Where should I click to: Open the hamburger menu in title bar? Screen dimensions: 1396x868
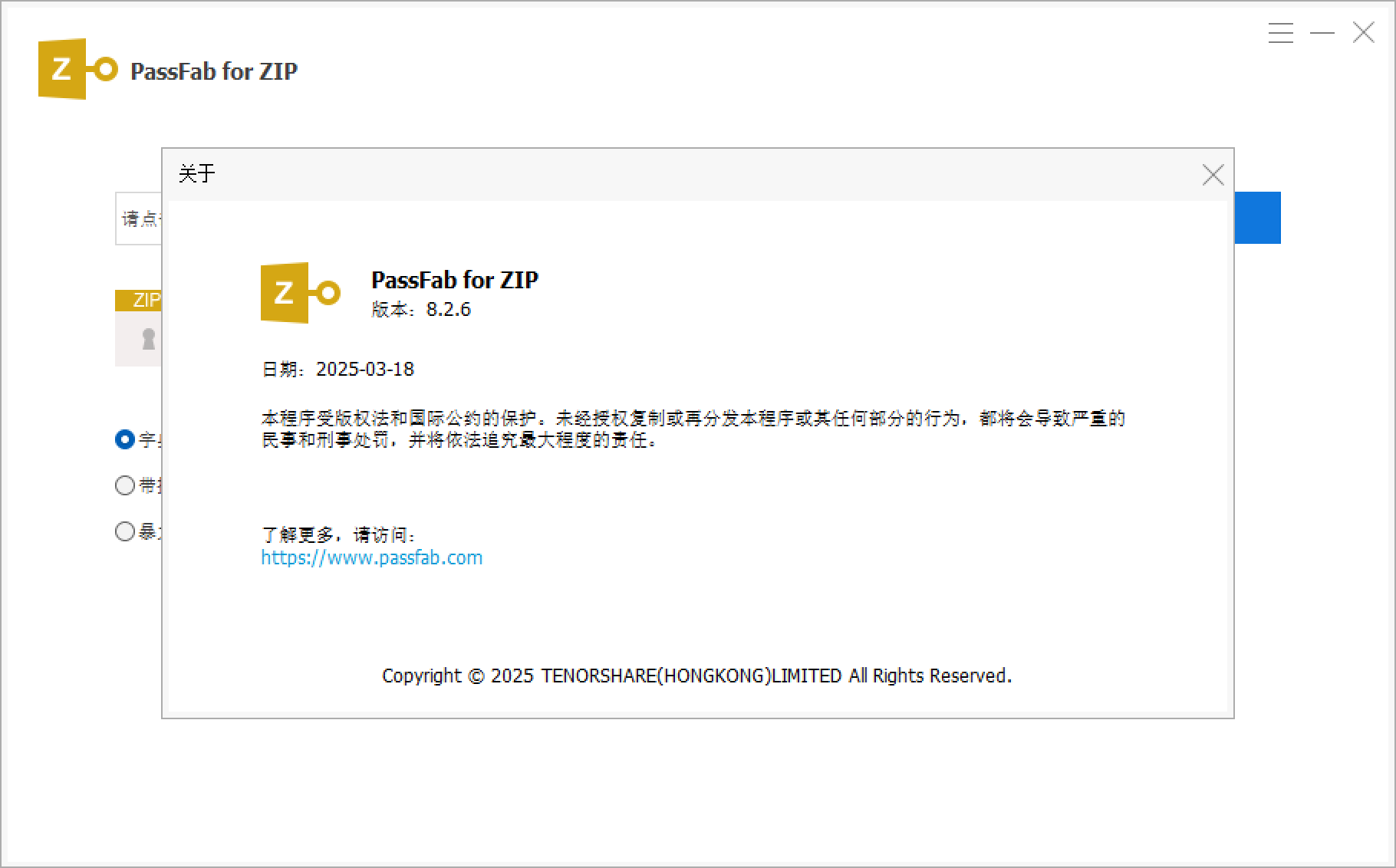point(1280,33)
